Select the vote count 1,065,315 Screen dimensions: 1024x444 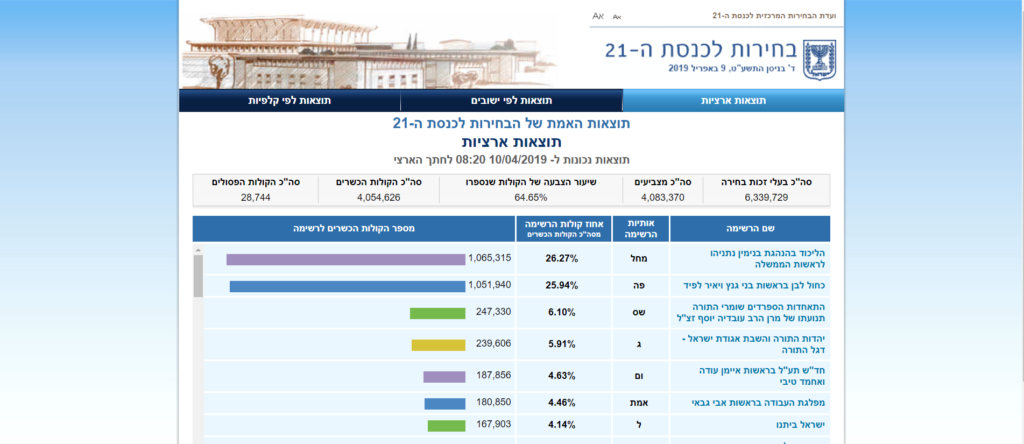point(490,259)
